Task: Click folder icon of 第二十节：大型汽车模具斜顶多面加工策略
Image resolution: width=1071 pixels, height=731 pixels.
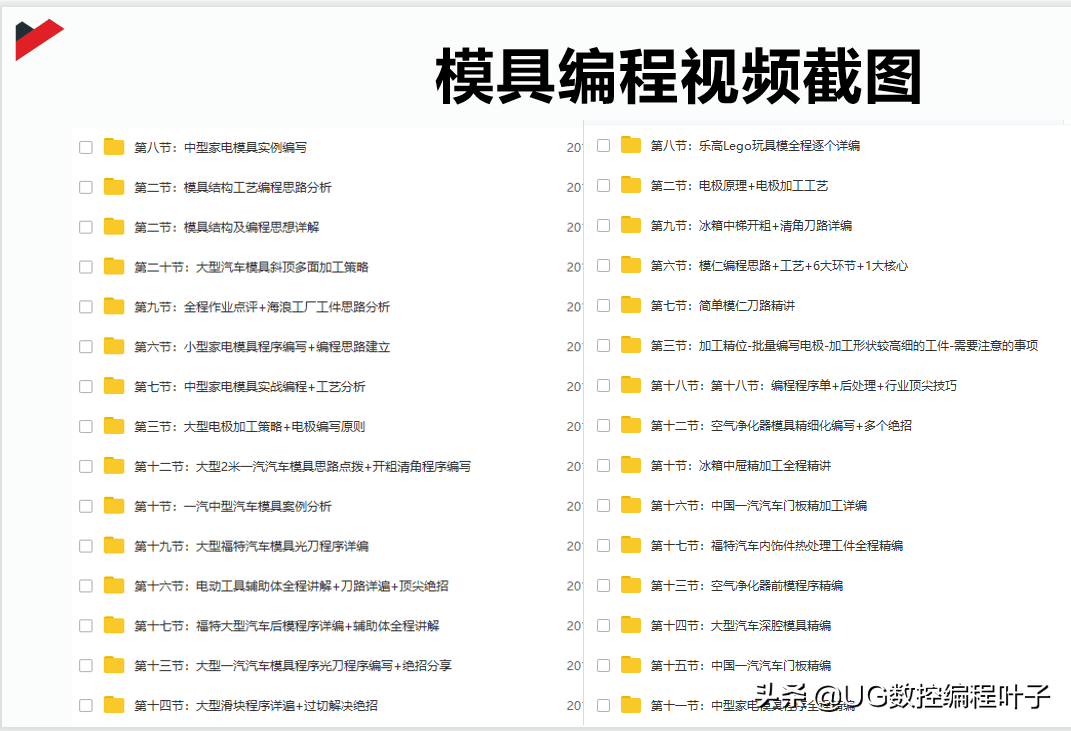Action: pyautogui.click(x=113, y=266)
